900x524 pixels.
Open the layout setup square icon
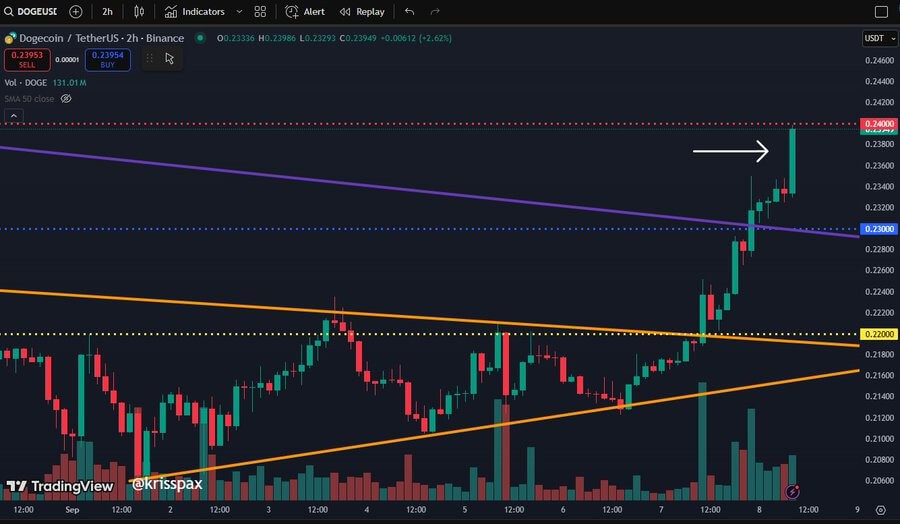tap(881, 11)
